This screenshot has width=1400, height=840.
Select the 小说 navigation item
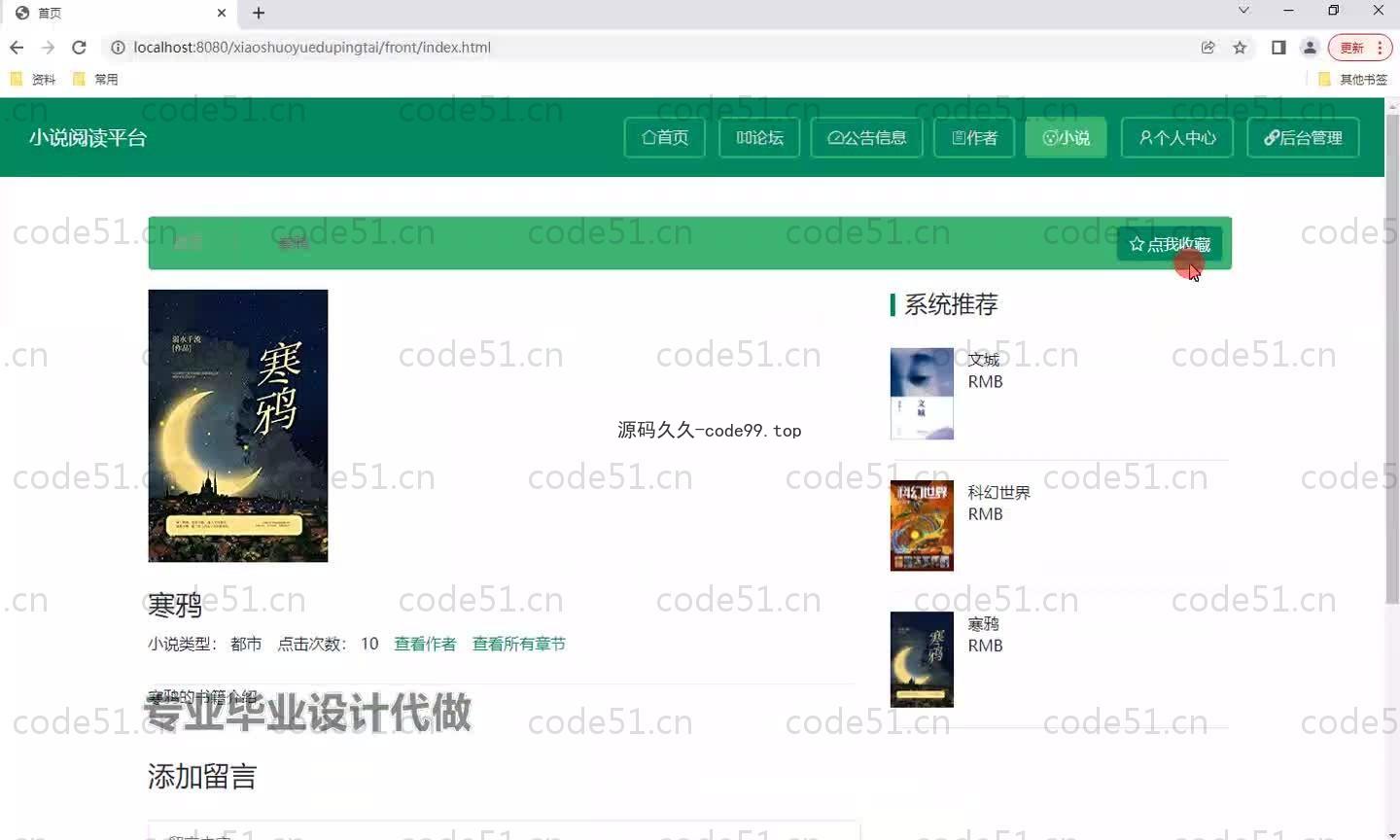[1066, 137]
